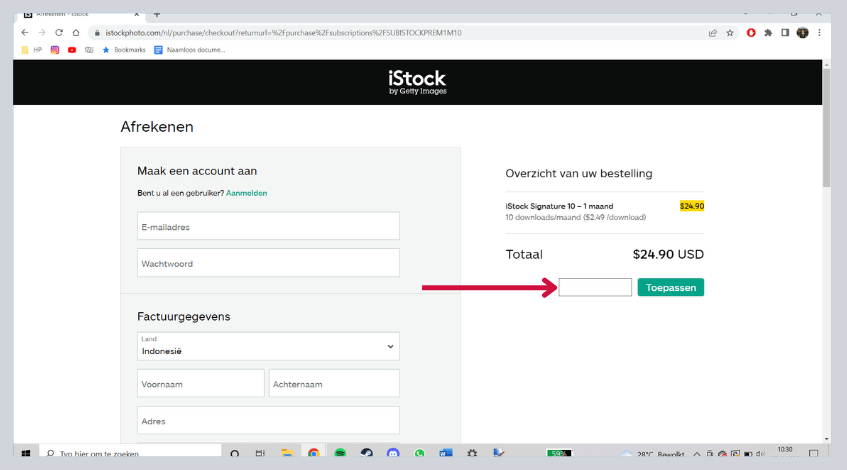
Task: Bookmark this page with the star icon
Action: click(x=730, y=33)
